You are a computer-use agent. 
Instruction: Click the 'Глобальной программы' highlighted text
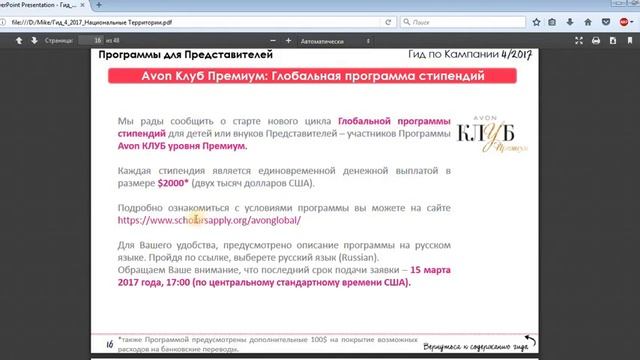(x=394, y=121)
